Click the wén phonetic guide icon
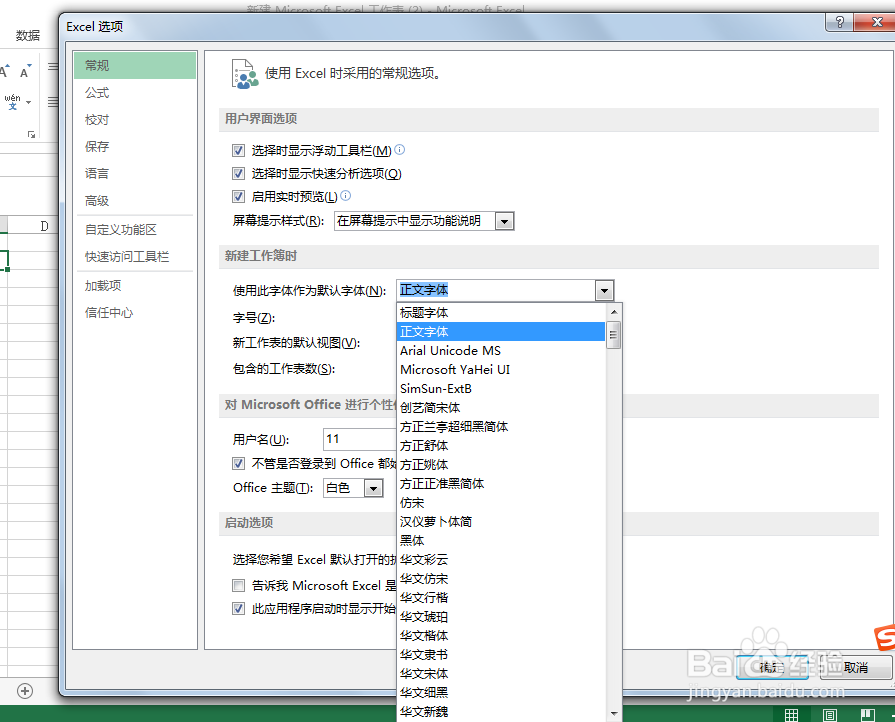This screenshot has height=722, width=895. pos(13,102)
